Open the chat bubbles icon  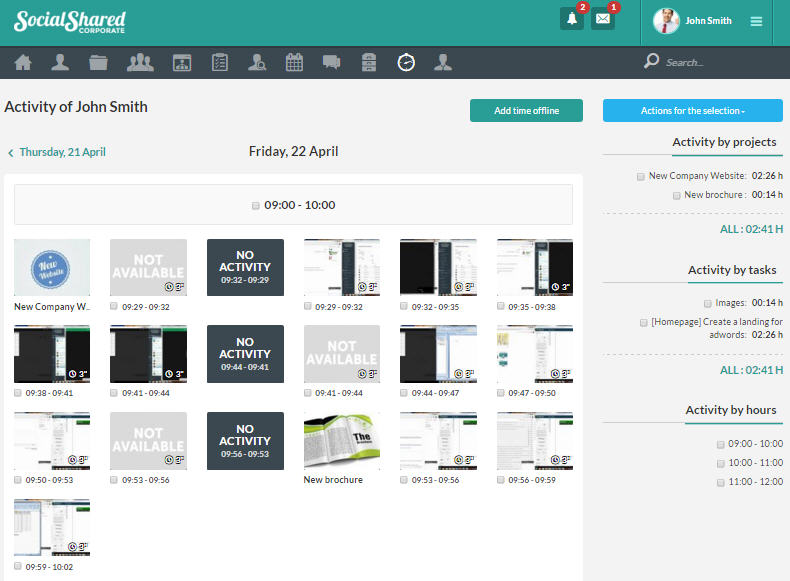tap(331, 63)
